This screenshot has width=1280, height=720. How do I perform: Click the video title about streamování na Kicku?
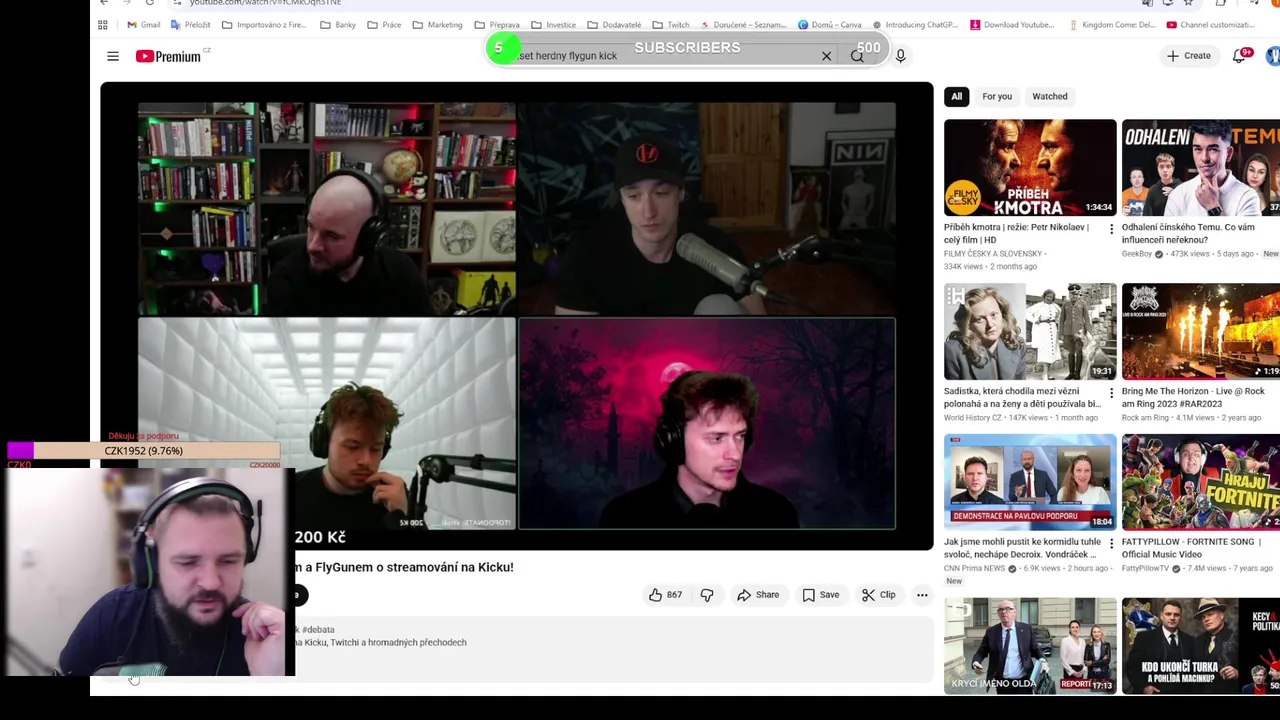click(404, 567)
